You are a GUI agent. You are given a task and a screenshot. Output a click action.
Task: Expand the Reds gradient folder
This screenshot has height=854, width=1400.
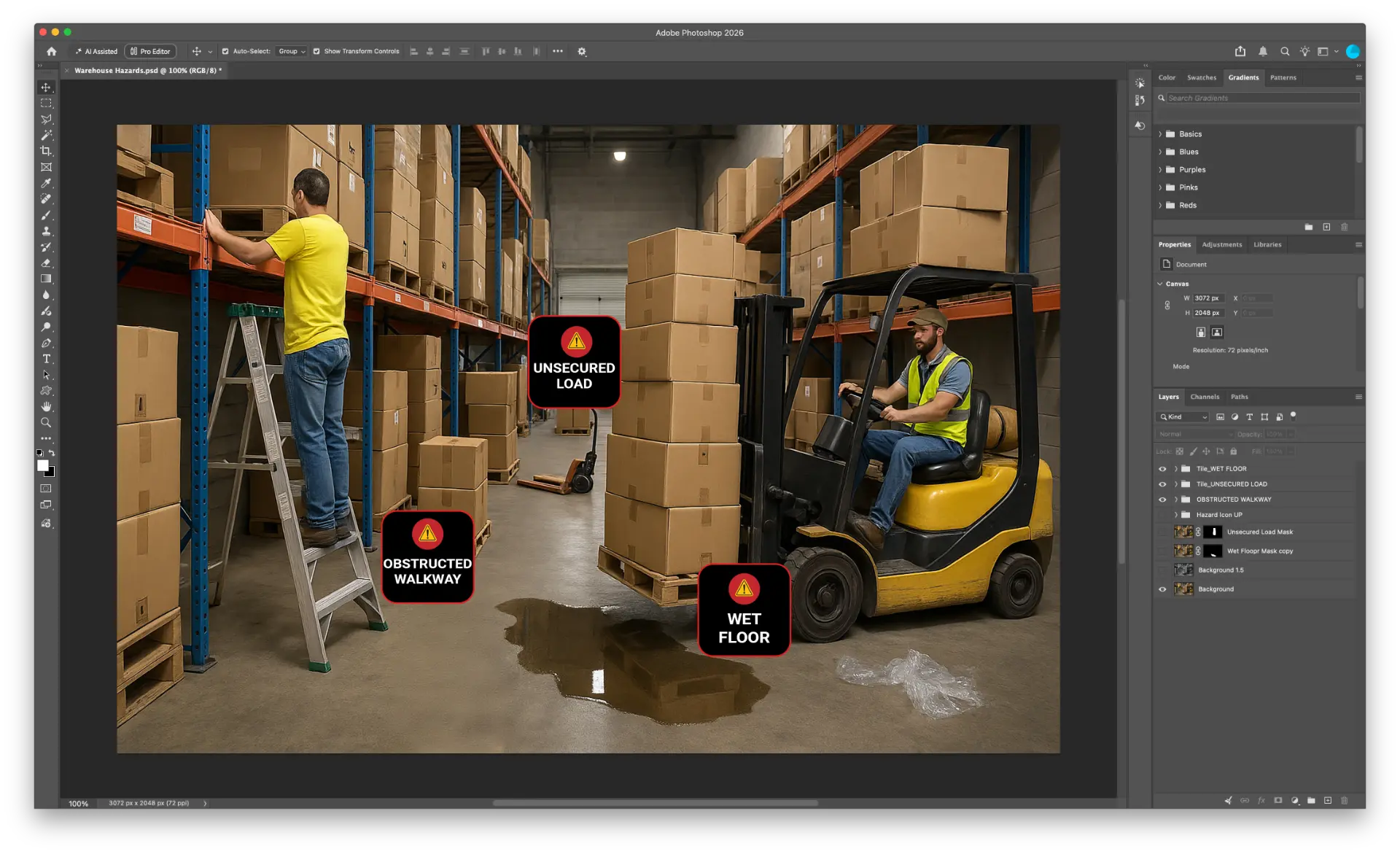click(1160, 206)
